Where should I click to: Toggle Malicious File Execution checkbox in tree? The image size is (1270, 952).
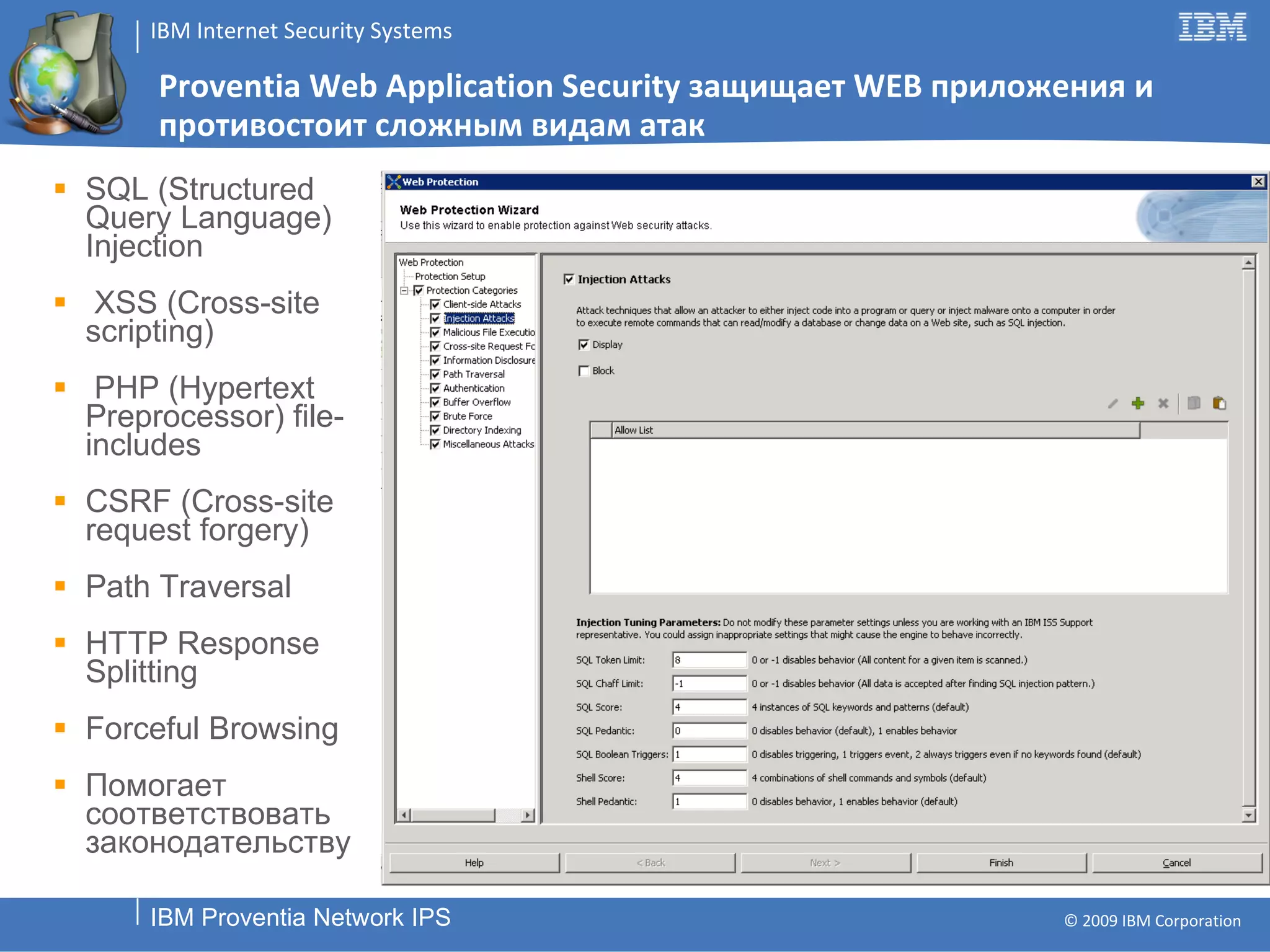tap(435, 332)
